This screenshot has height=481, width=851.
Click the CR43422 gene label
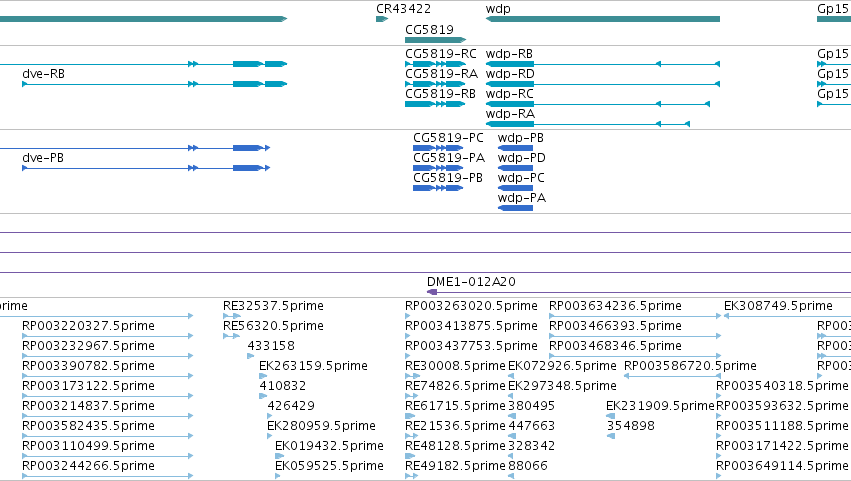coord(403,9)
